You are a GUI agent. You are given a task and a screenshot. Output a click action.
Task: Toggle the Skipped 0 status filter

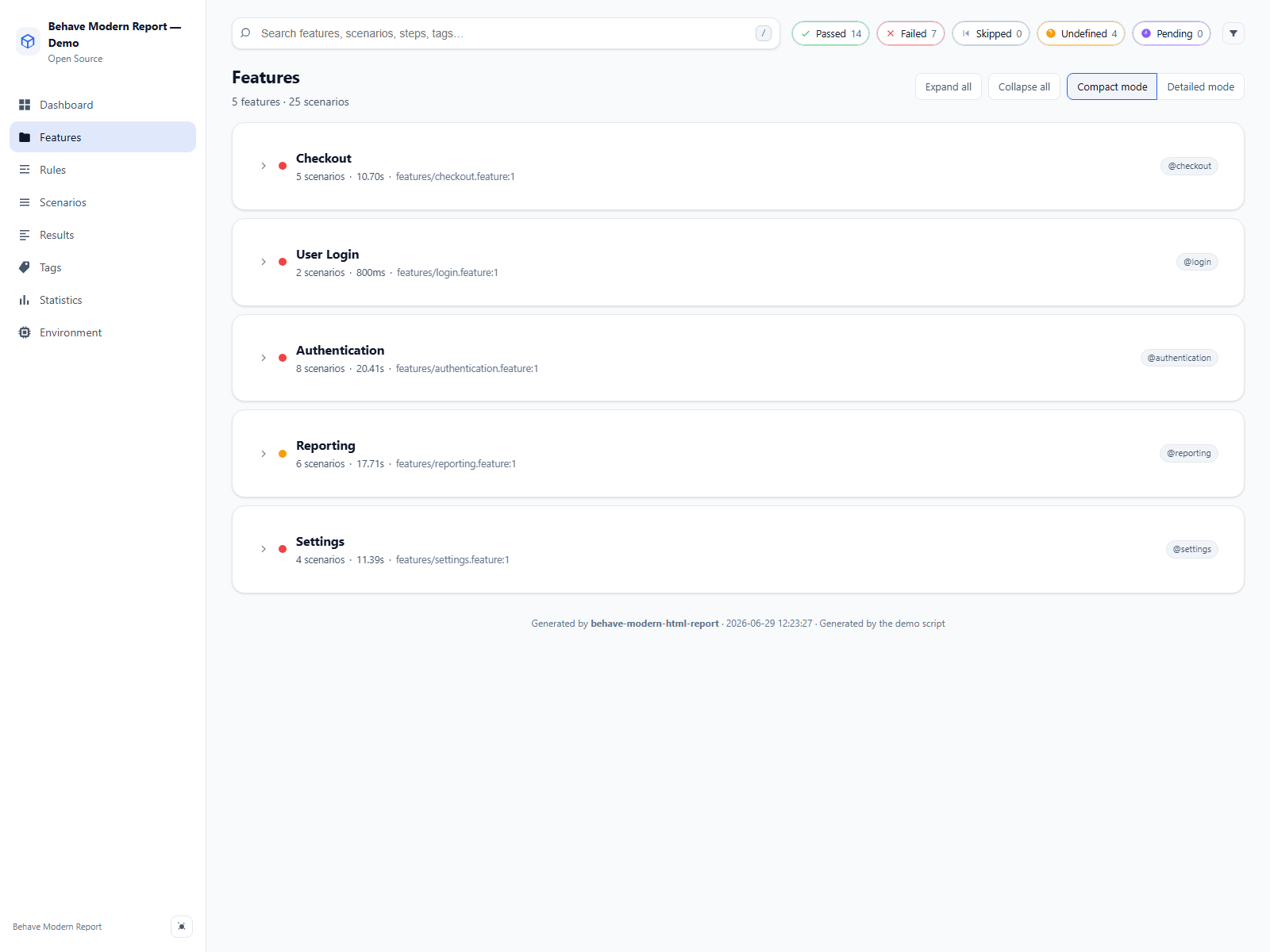991,33
